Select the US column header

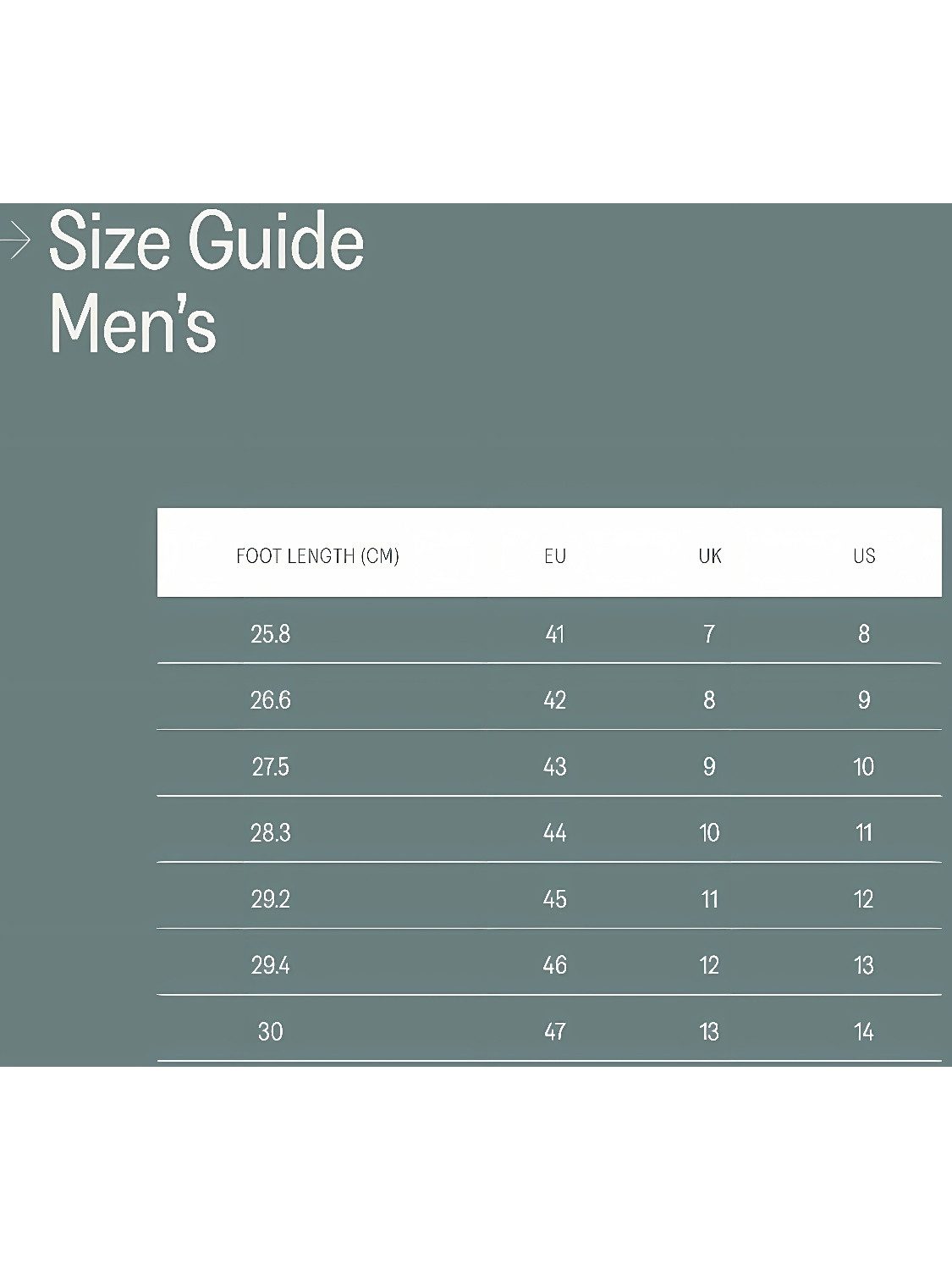(864, 556)
